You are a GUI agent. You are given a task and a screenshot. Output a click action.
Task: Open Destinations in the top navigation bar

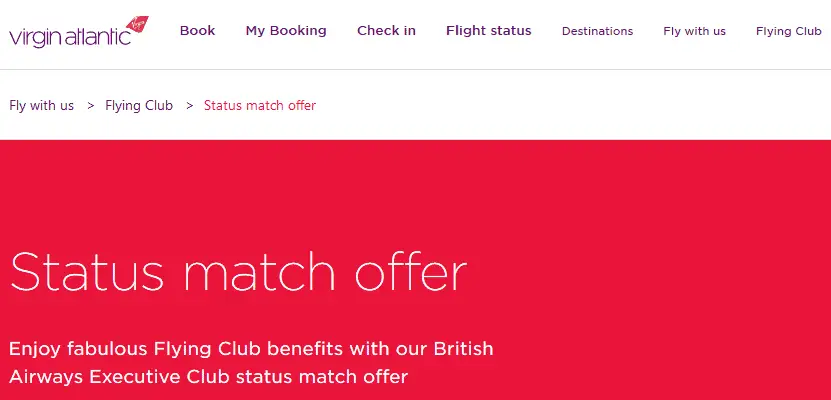pos(597,31)
